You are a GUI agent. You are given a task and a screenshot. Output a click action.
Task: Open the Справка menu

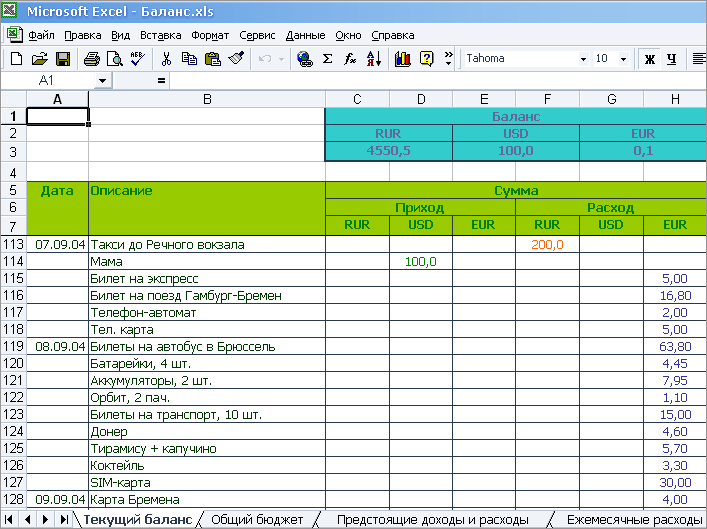coord(393,35)
